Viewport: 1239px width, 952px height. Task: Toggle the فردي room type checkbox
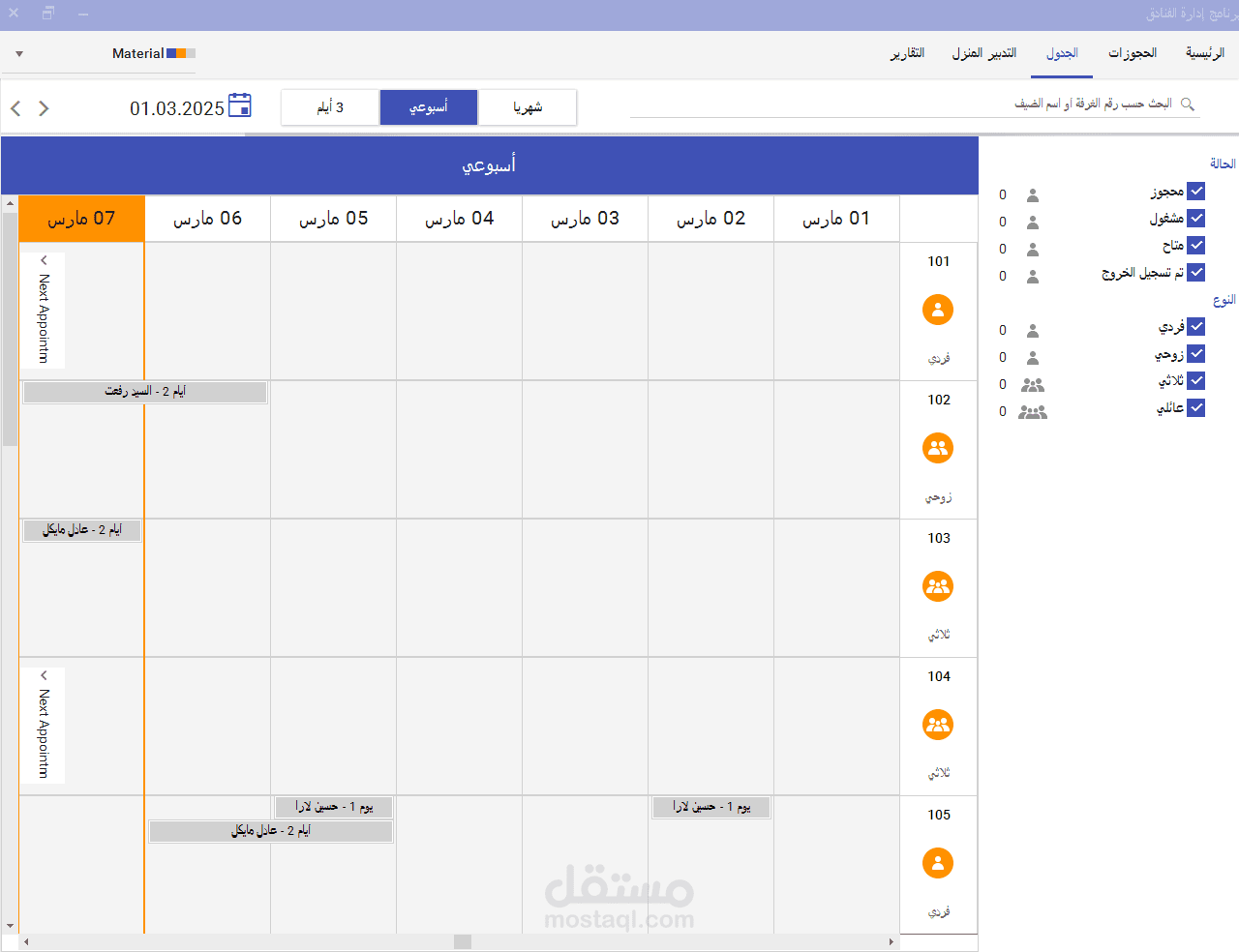click(1196, 327)
